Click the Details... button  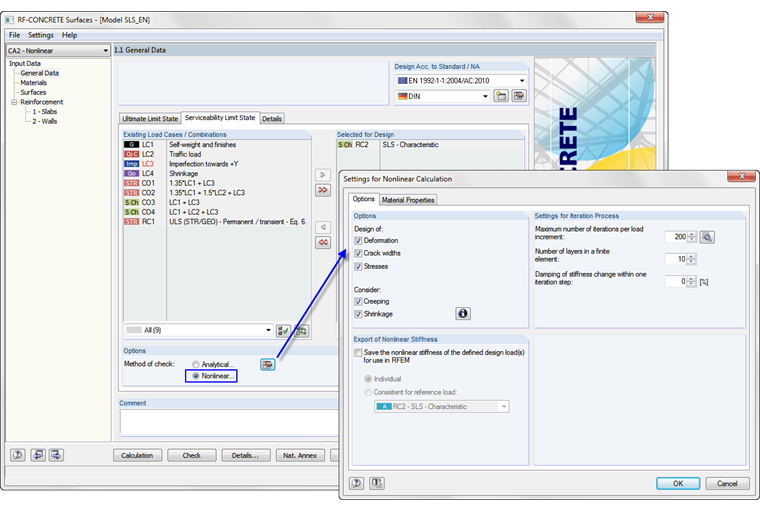(x=245, y=455)
